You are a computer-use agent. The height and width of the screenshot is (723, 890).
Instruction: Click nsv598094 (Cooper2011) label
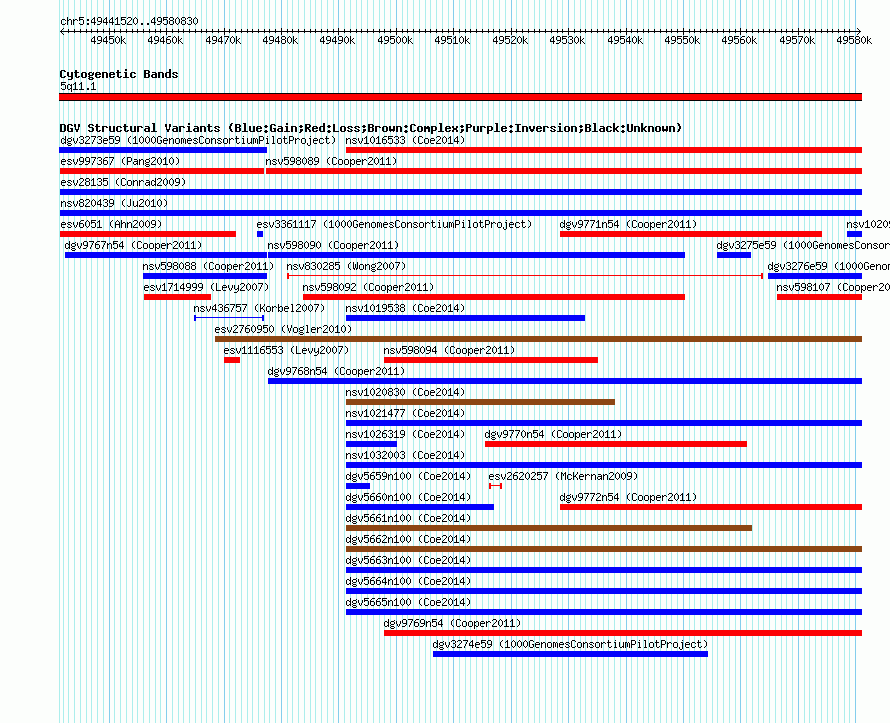pos(450,350)
